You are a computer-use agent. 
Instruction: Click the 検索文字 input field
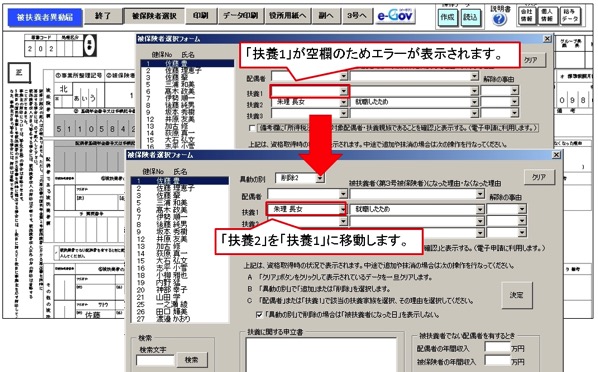(155, 360)
